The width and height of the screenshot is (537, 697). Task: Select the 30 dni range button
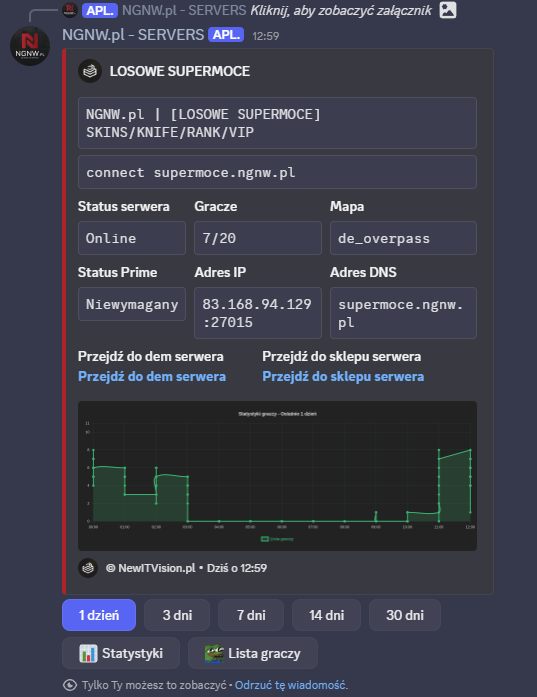[x=405, y=615]
